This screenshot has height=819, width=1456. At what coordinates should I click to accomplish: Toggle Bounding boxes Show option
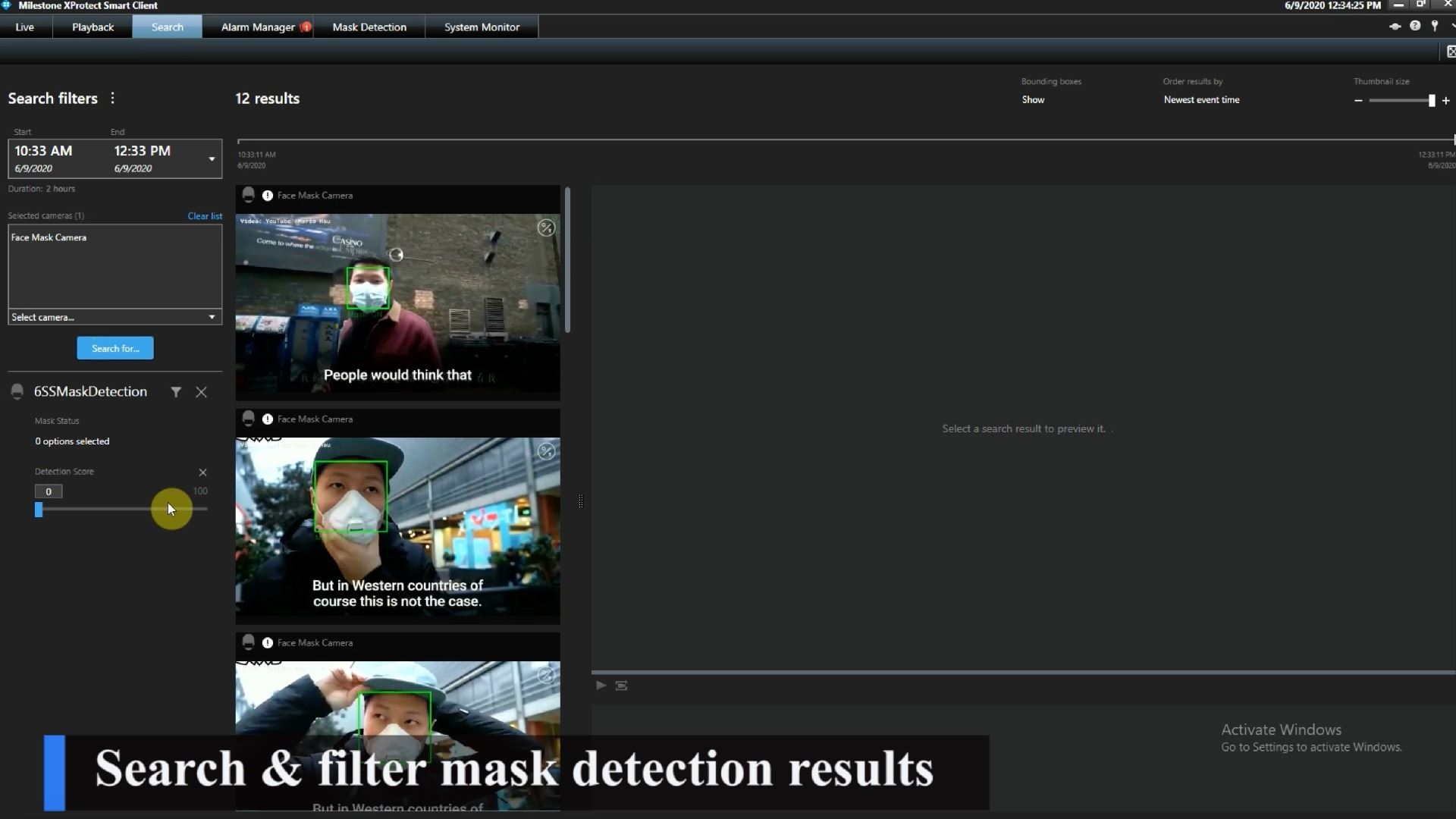click(x=1033, y=100)
